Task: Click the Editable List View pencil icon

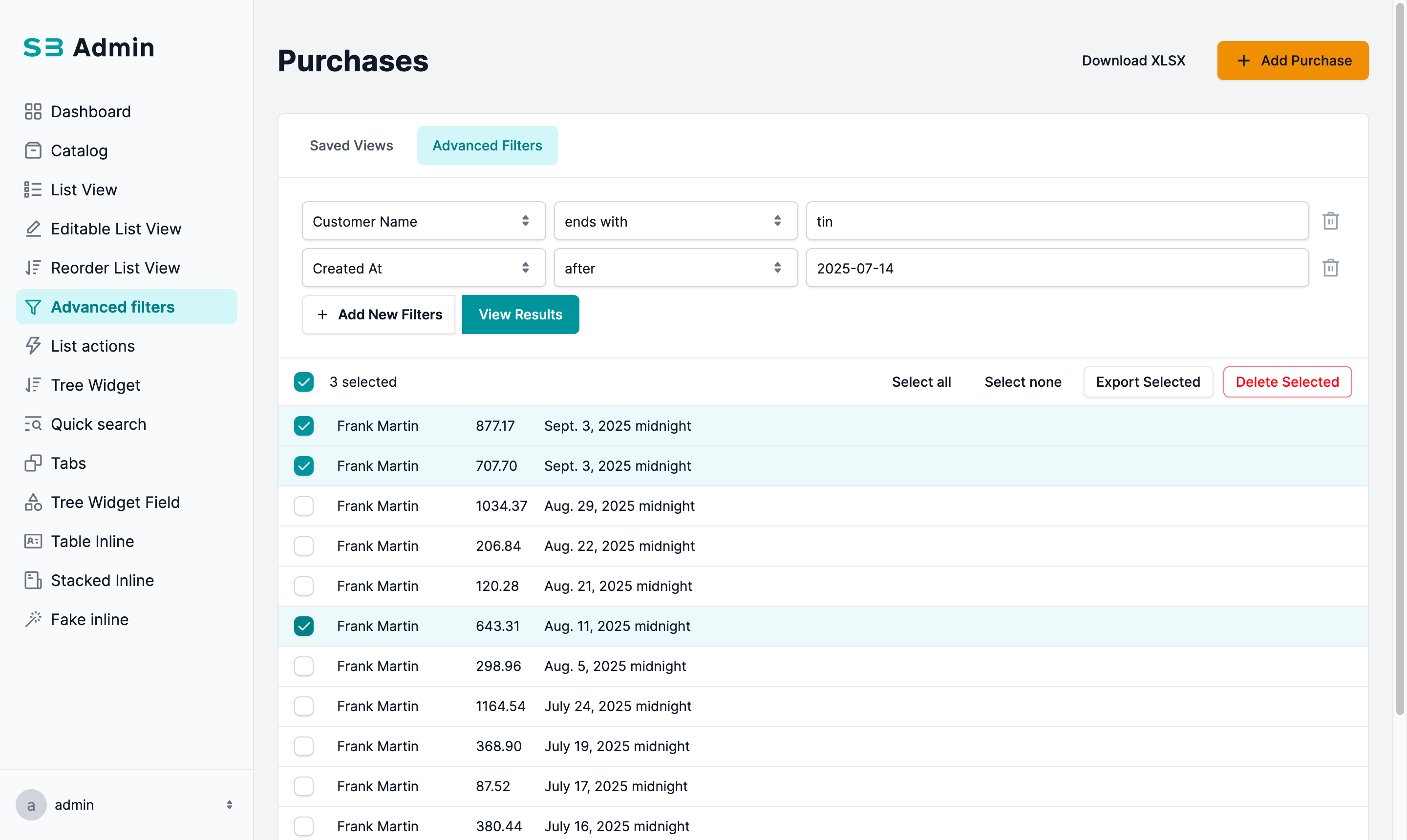Action: coord(33,229)
